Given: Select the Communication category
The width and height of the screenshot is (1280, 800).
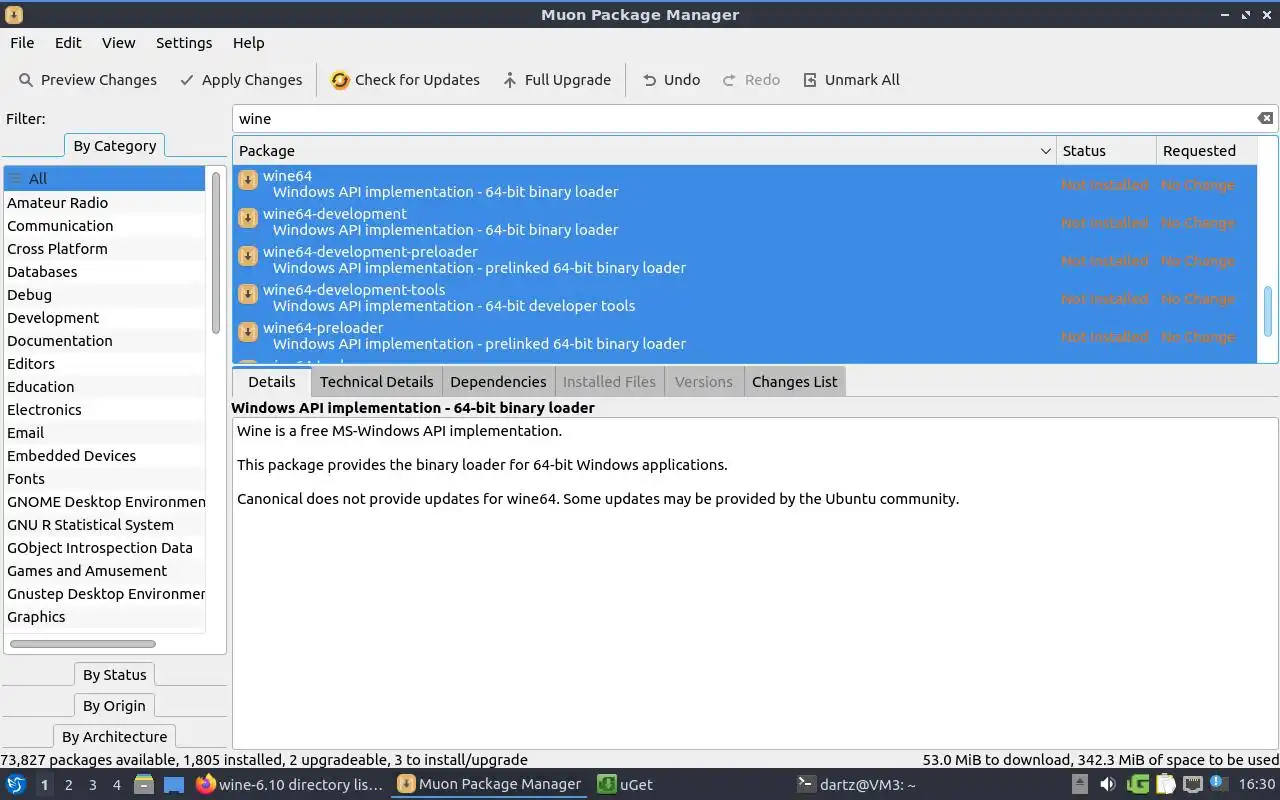Looking at the screenshot, I should (x=105, y=226).
